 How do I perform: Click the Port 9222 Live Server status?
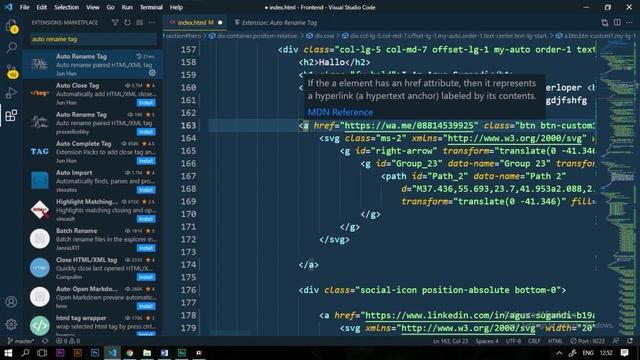pos(588,341)
